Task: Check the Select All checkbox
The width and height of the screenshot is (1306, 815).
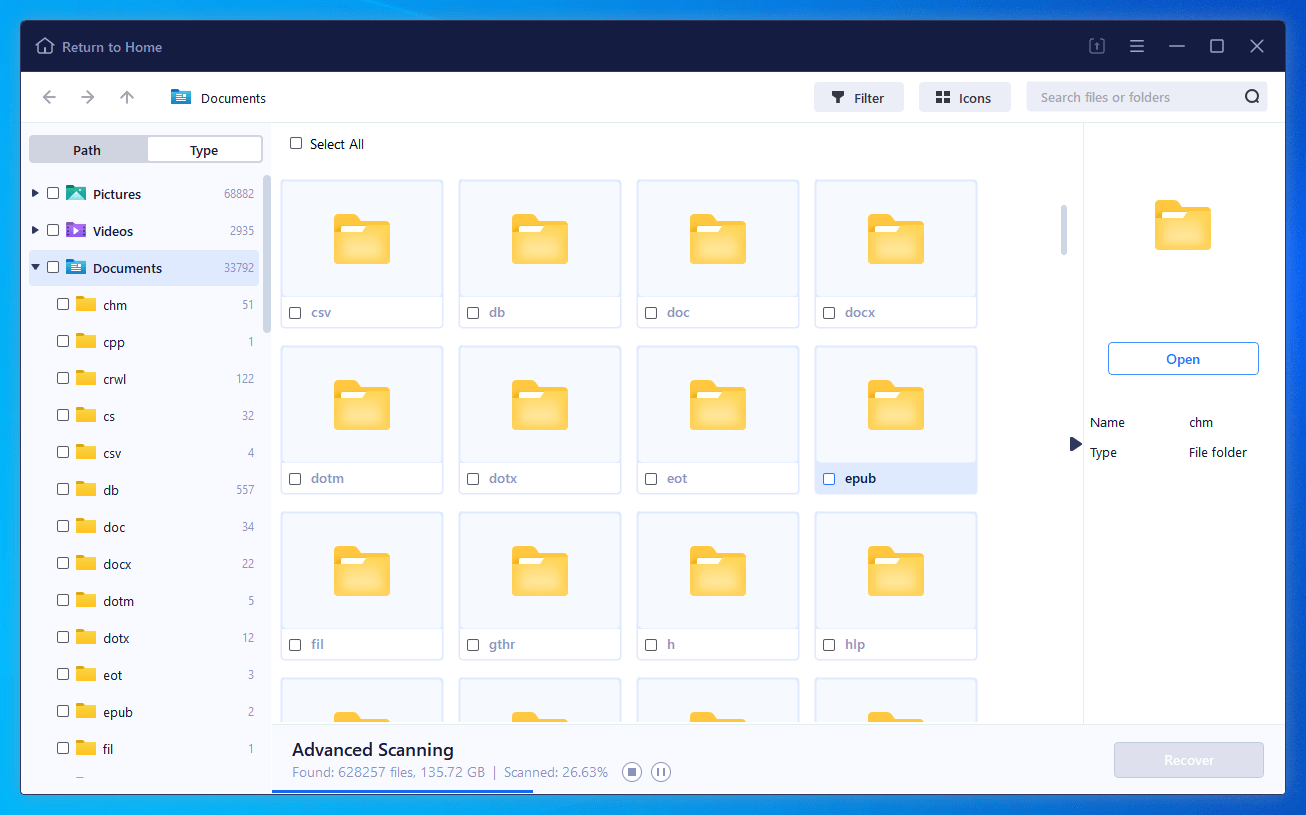Action: pyautogui.click(x=296, y=144)
